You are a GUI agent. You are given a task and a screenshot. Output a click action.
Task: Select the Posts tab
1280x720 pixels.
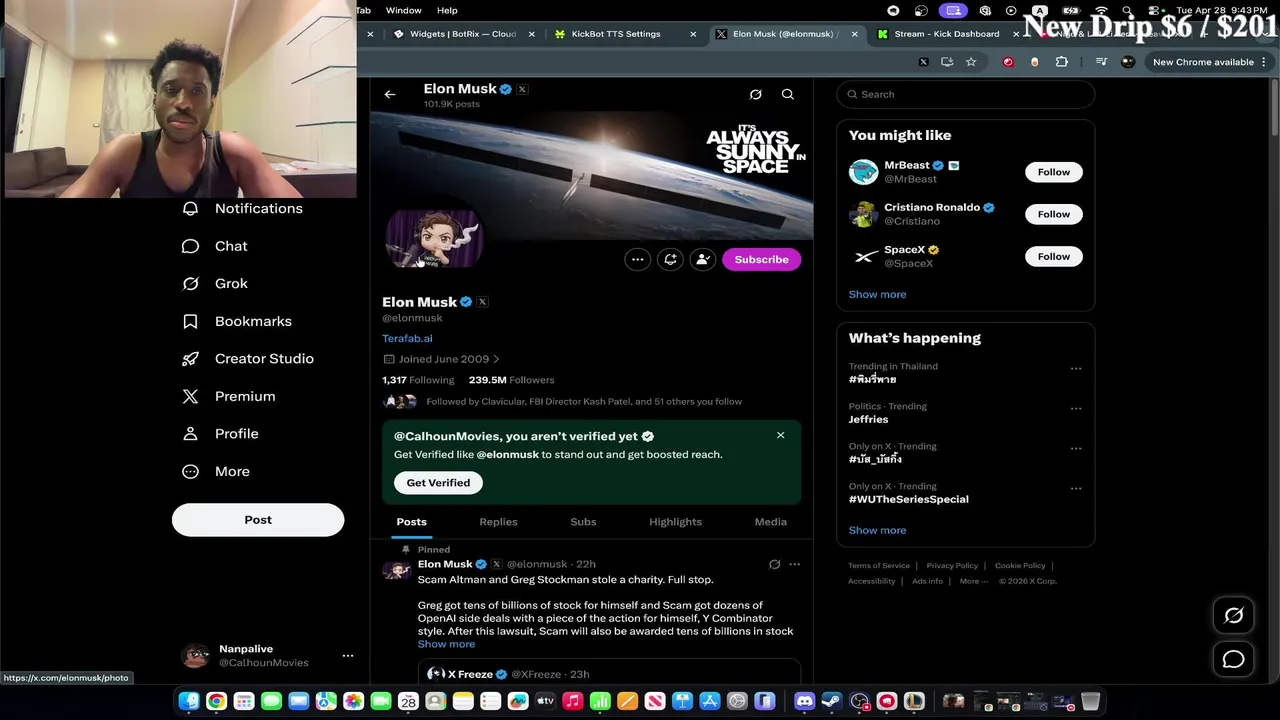411,522
